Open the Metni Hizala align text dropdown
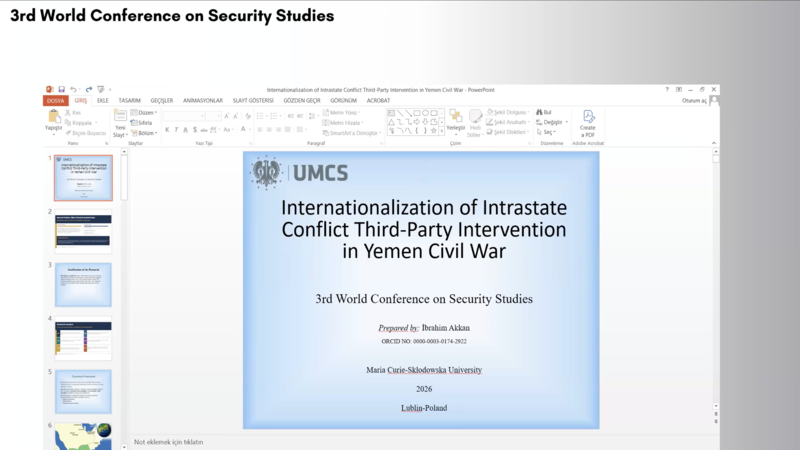Viewport: 800px width, 450px height. 343,123
